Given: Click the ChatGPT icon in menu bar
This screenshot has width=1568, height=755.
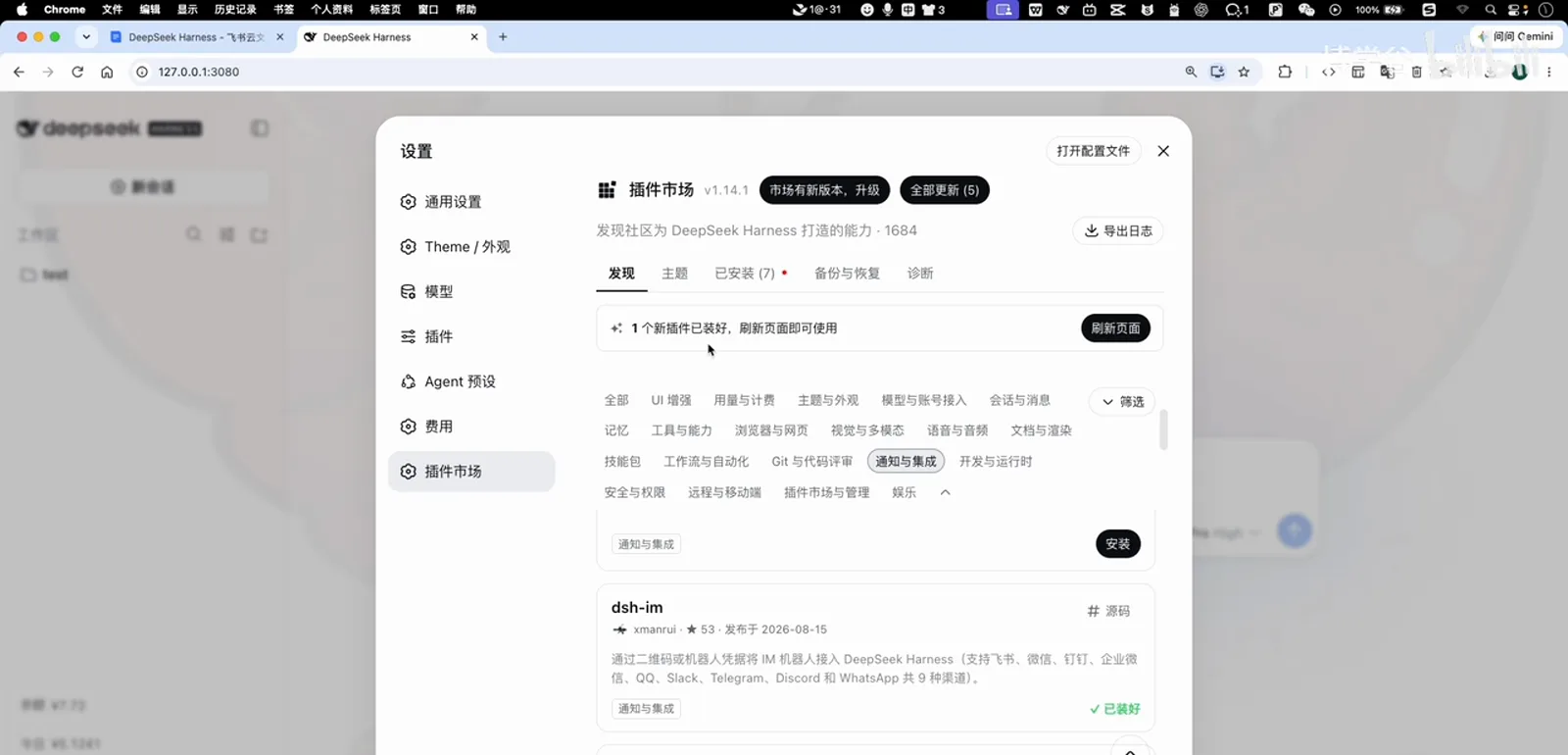Looking at the screenshot, I should pyautogui.click(x=1201, y=10).
